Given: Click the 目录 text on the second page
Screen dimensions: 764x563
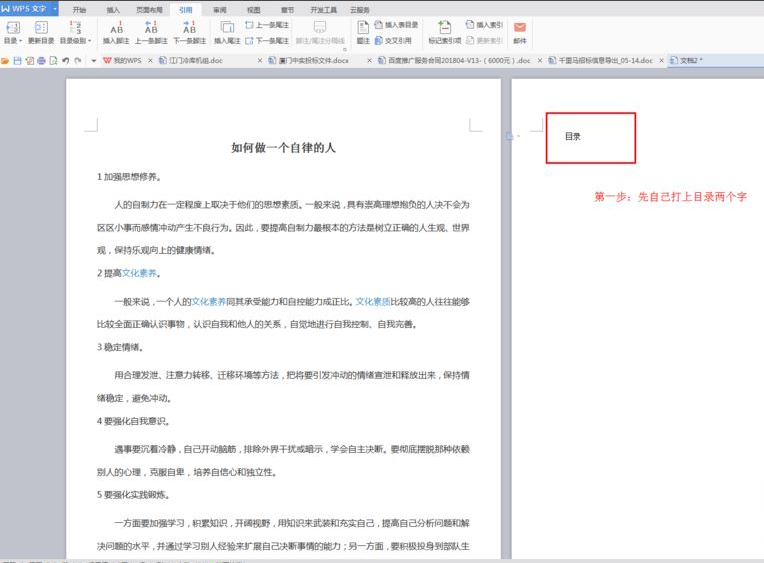Looking at the screenshot, I should click(572, 136).
